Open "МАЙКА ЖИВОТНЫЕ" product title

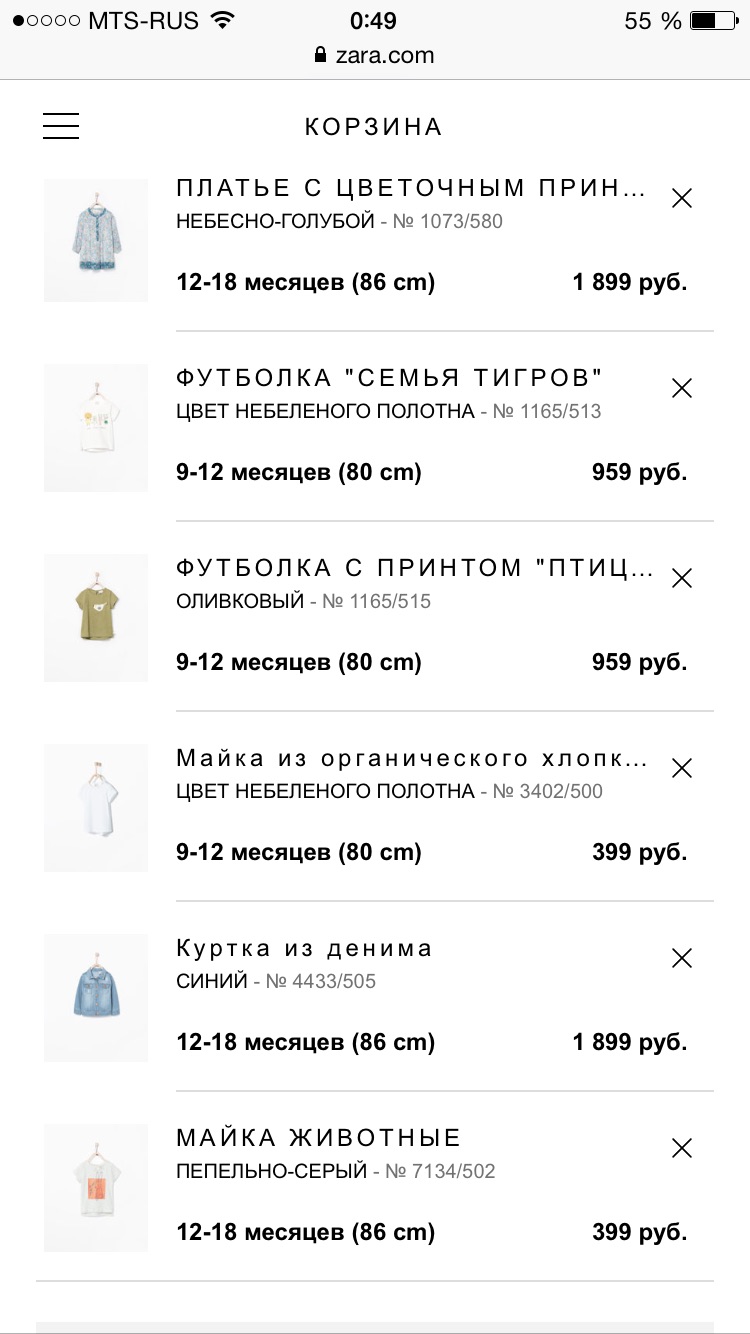pos(318,1138)
